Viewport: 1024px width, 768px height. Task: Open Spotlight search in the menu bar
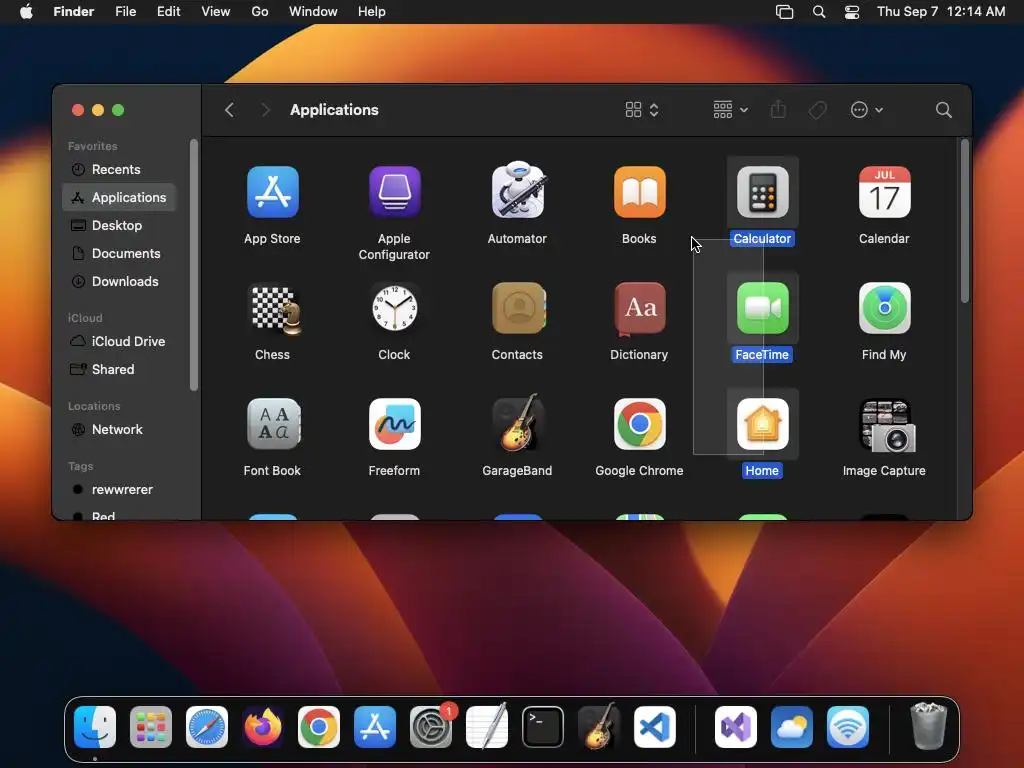coord(818,12)
